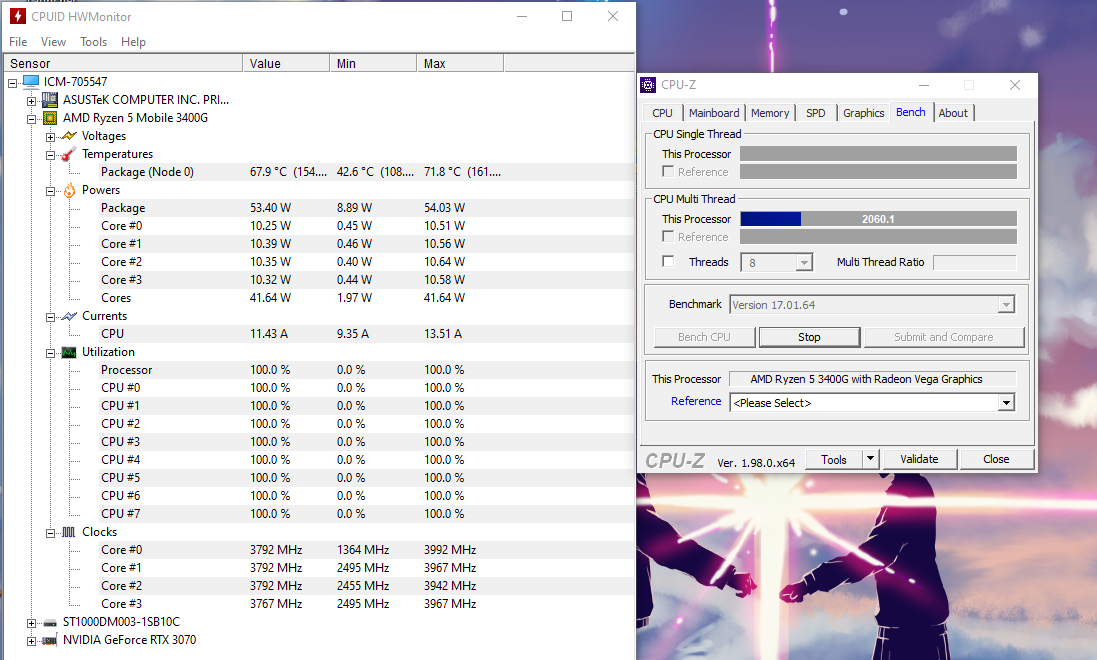The height and width of the screenshot is (660, 1097).
Task: Collapse the Utilization node
Action: tap(50, 353)
